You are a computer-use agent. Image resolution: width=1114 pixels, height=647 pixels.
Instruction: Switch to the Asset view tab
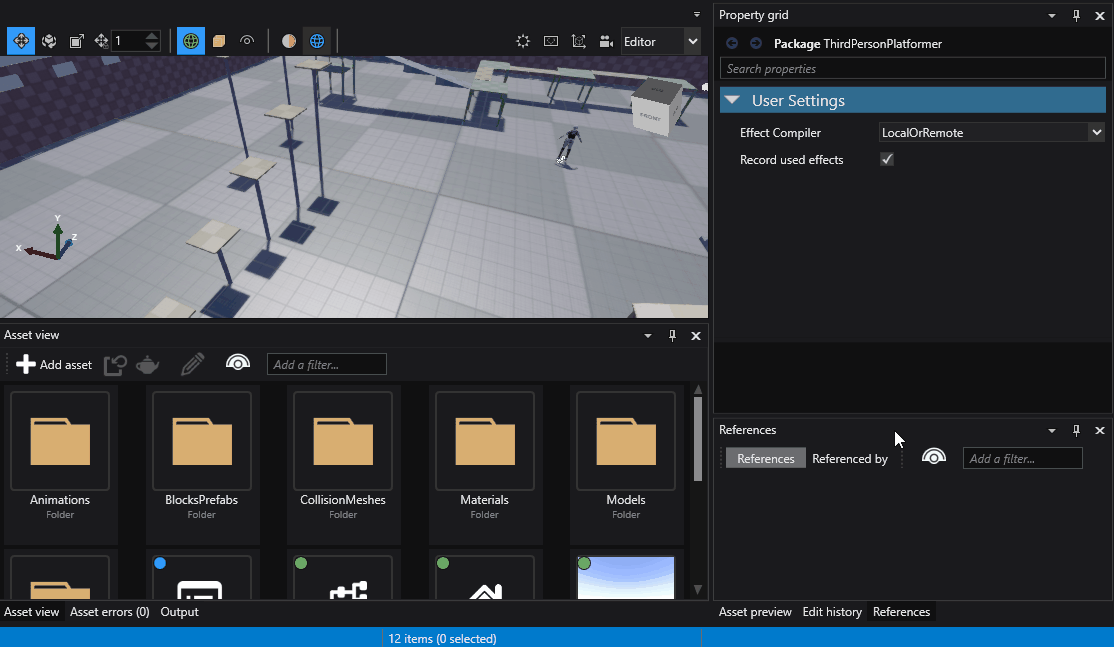pyautogui.click(x=32, y=611)
